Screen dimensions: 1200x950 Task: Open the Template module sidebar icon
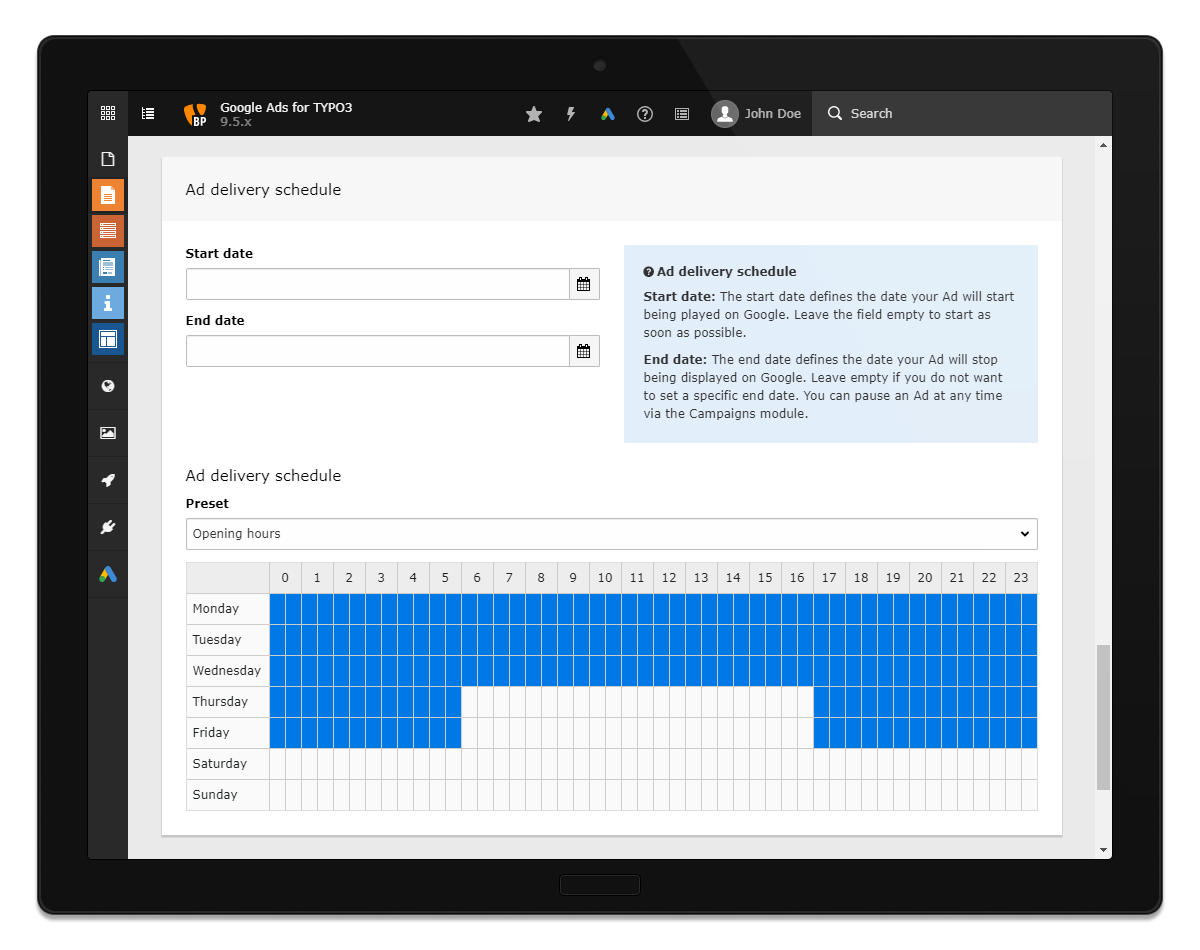108,339
